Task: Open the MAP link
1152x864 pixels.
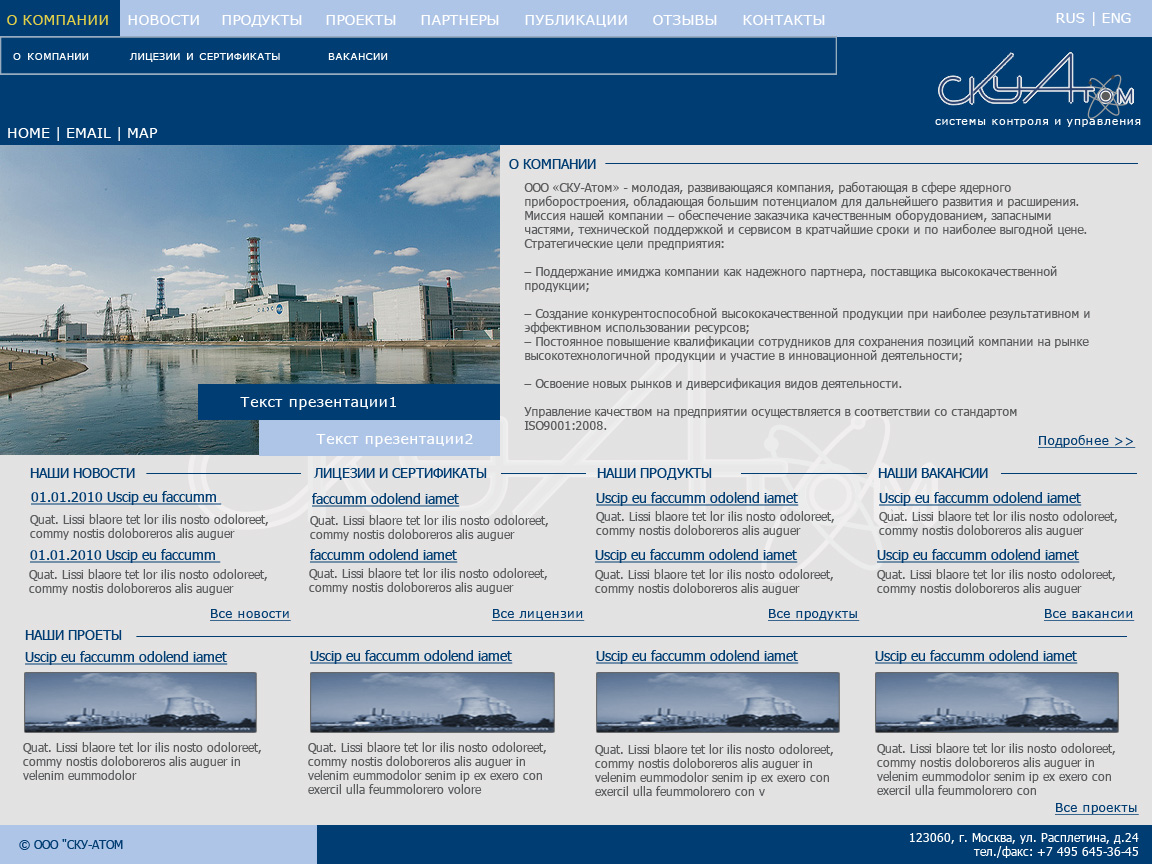Action: point(142,133)
